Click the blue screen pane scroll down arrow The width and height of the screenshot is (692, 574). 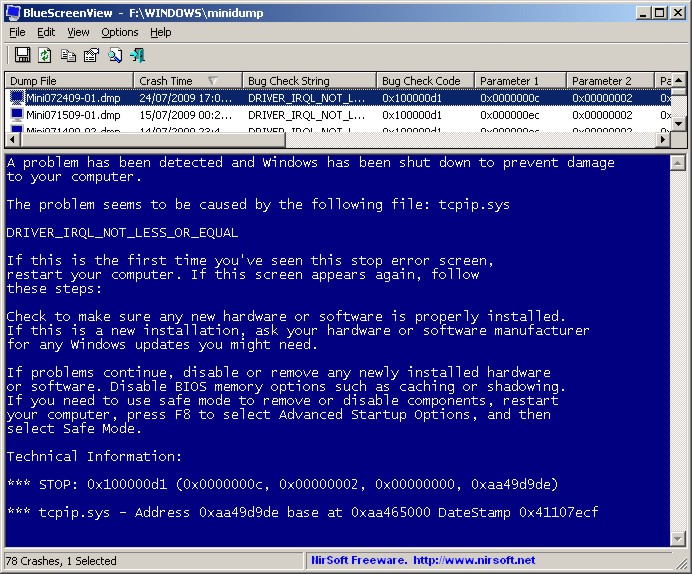point(677,539)
